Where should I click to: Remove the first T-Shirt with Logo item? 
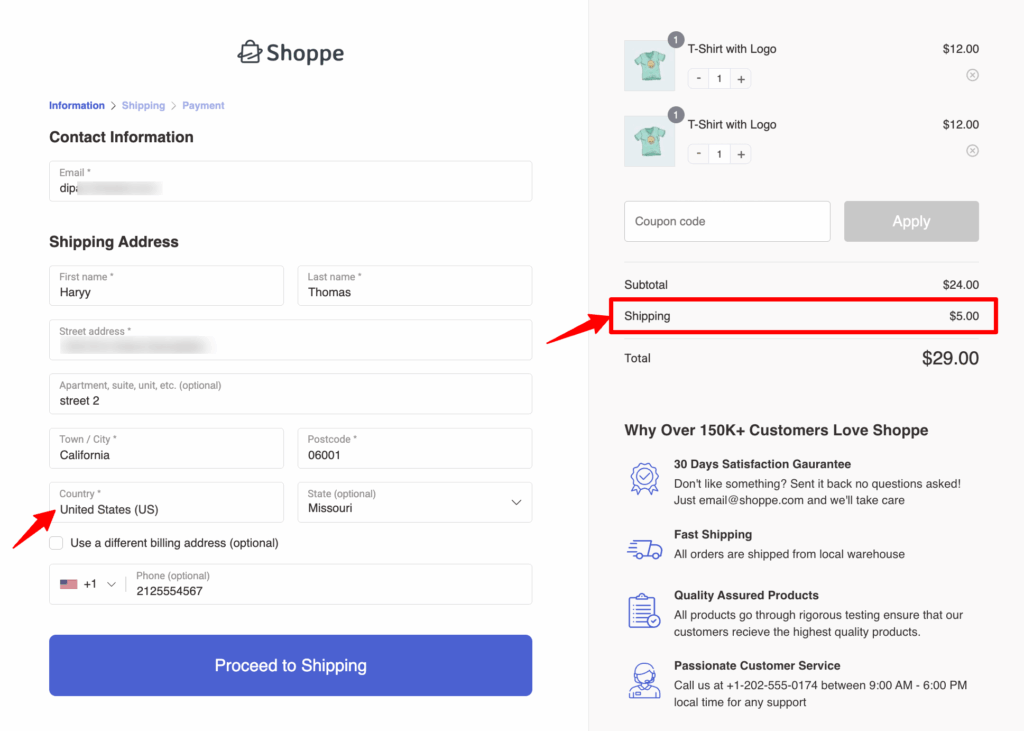coord(972,75)
